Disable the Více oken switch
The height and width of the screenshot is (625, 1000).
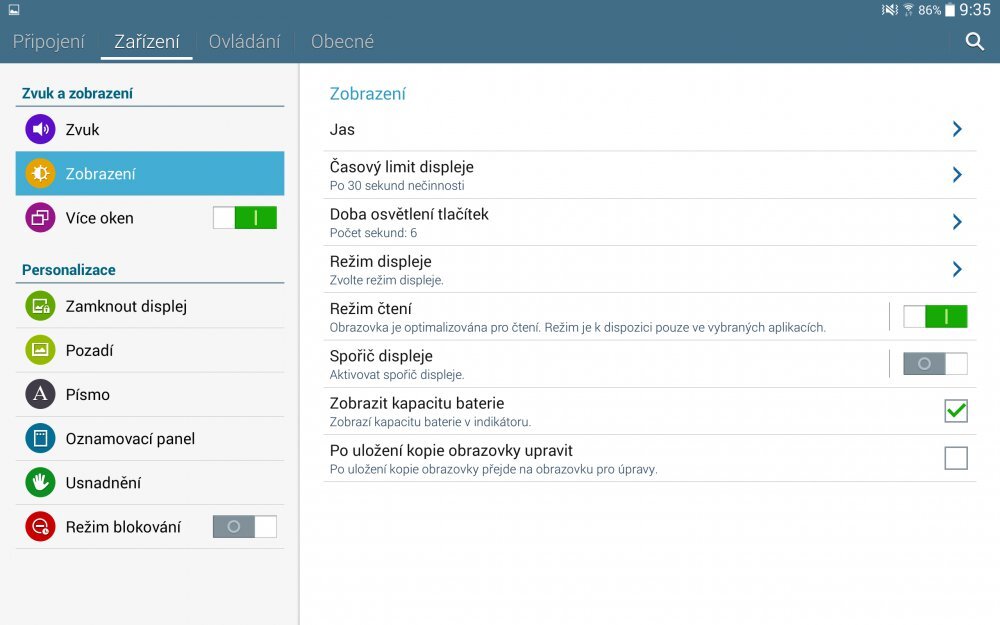pyautogui.click(x=245, y=218)
